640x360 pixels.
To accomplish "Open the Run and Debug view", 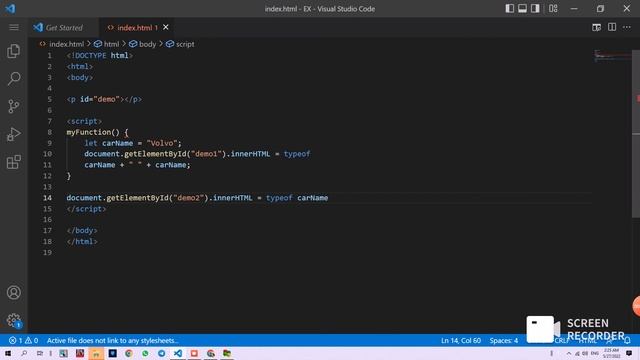I will [13, 134].
